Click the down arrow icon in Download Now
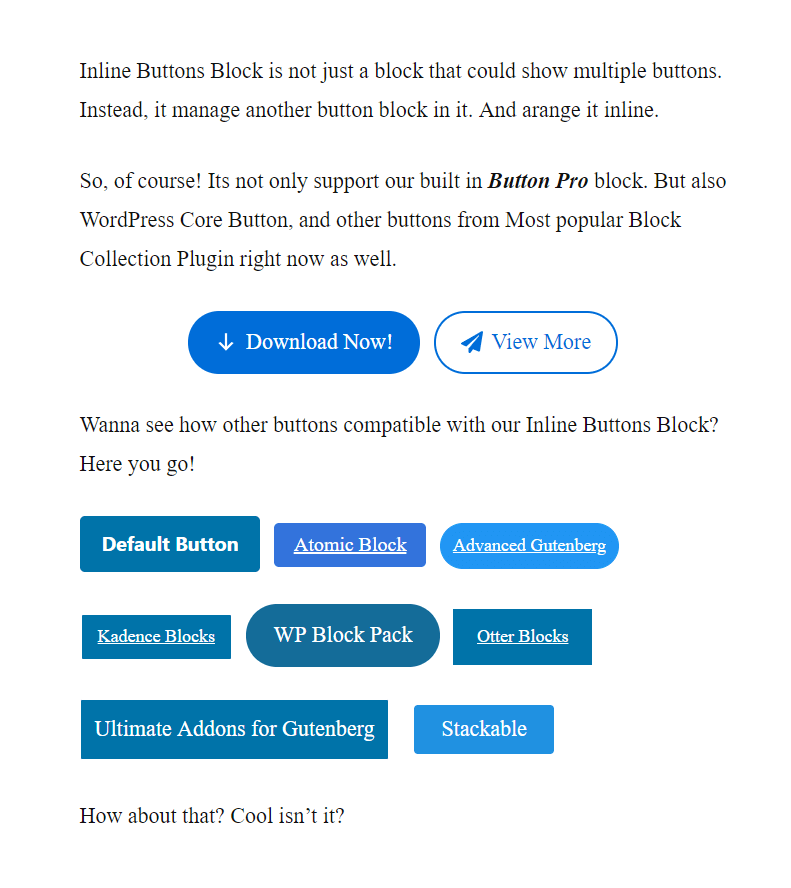791x888 pixels. (x=226, y=343)
